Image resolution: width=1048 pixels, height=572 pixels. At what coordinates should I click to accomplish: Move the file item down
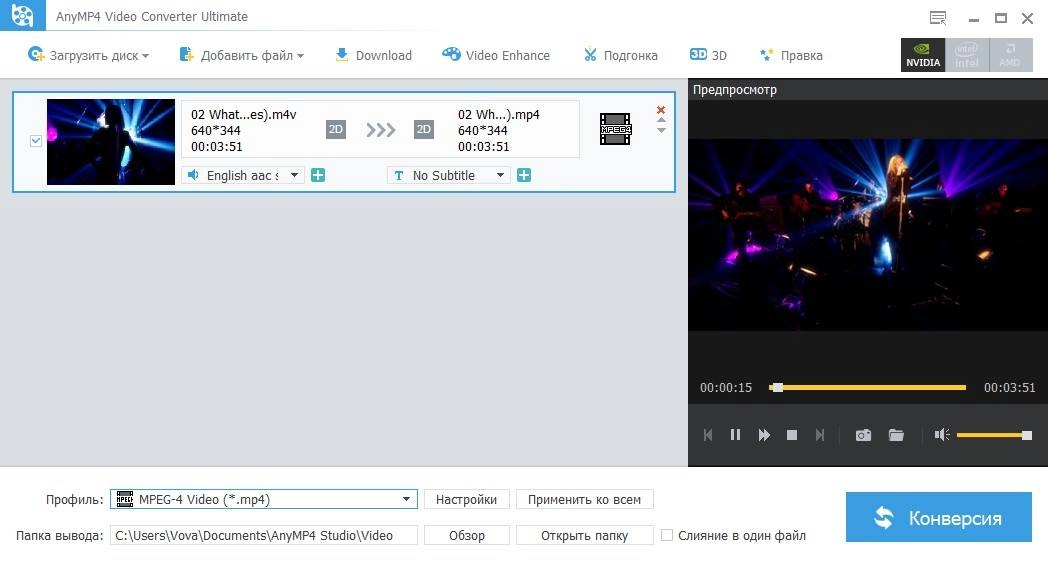tap(661, 130)
